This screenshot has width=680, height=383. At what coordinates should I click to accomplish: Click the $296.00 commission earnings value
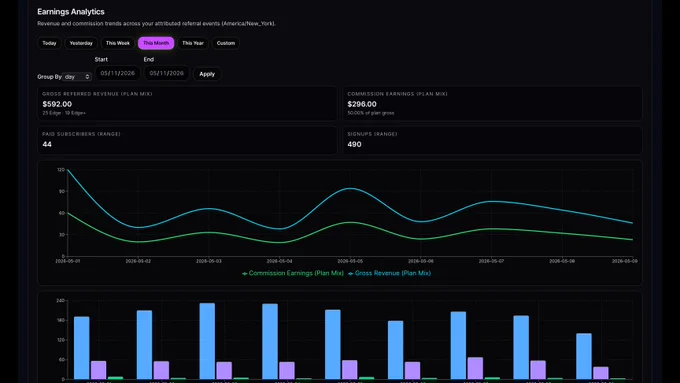pos(362,104)
